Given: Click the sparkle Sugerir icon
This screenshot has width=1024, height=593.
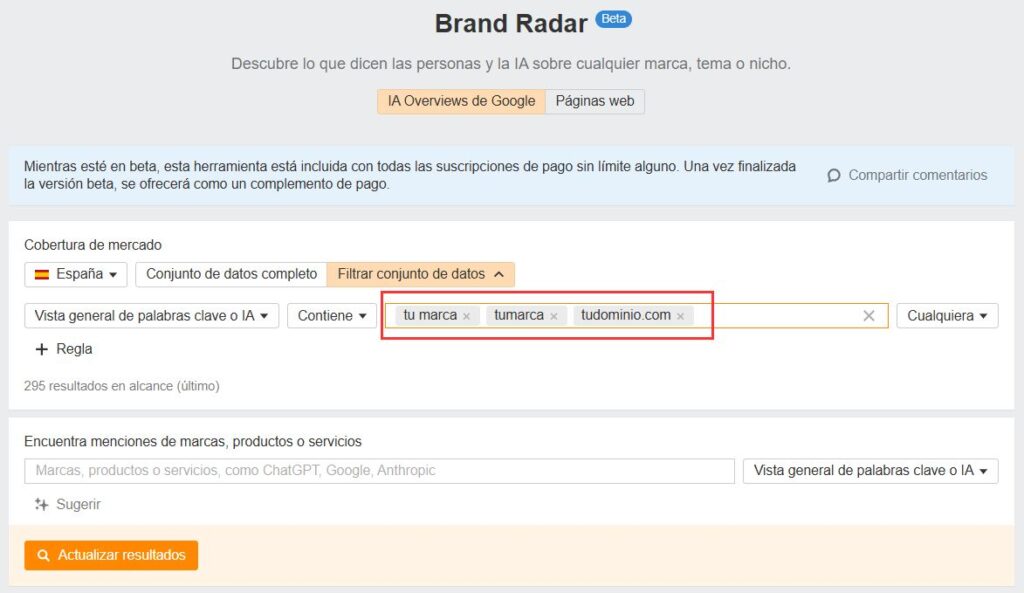Looking at the screenshot, I should pyautogui.click(x=42, y=504).
